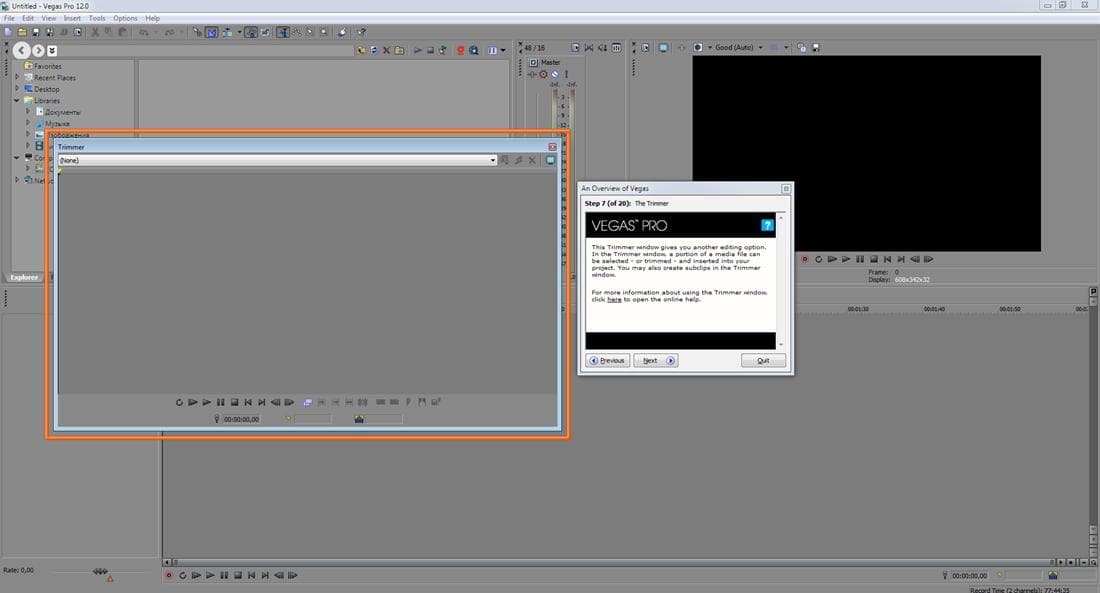Screen dimensions: 1100x593
Task: Click the Cut scissors icon in toolbar
Action: coord(95,32)
